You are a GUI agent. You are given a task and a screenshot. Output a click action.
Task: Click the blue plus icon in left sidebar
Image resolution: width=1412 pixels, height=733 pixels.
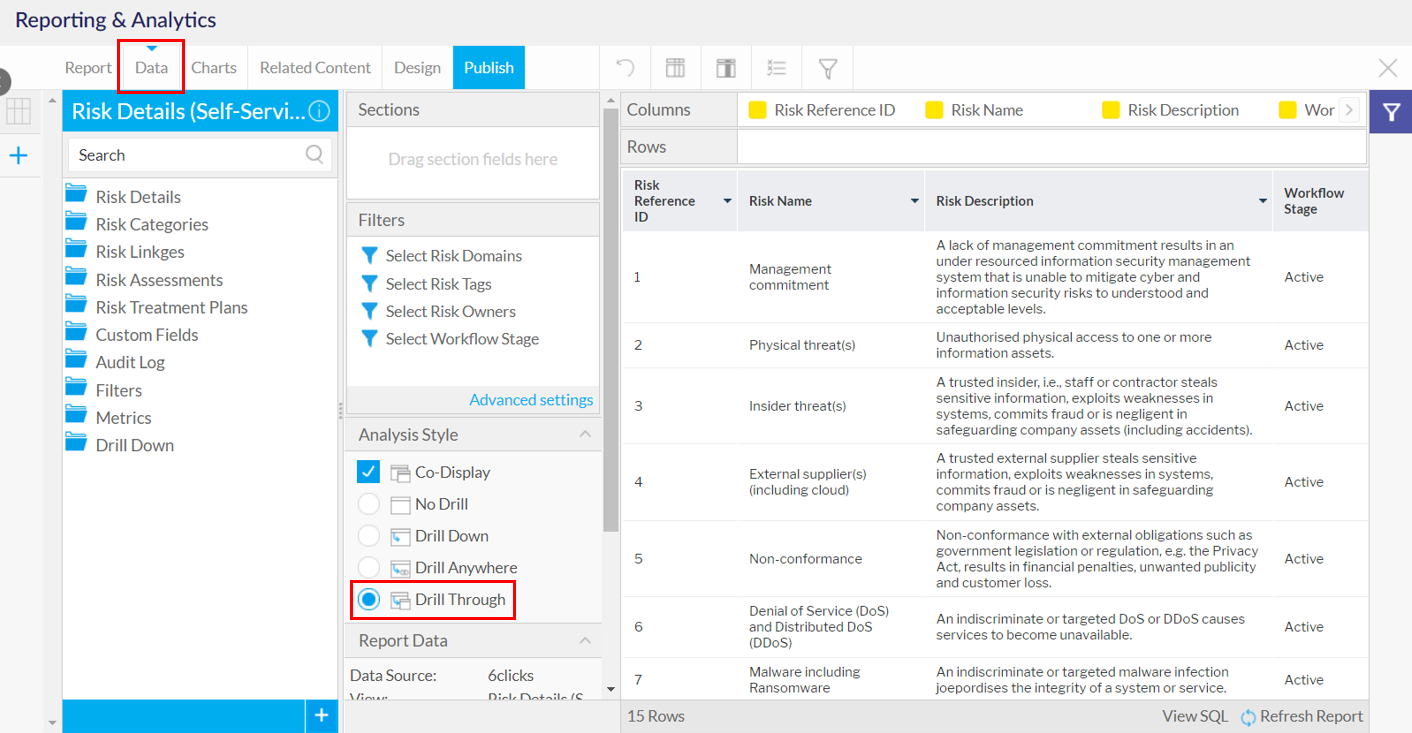tap(19, 155)
